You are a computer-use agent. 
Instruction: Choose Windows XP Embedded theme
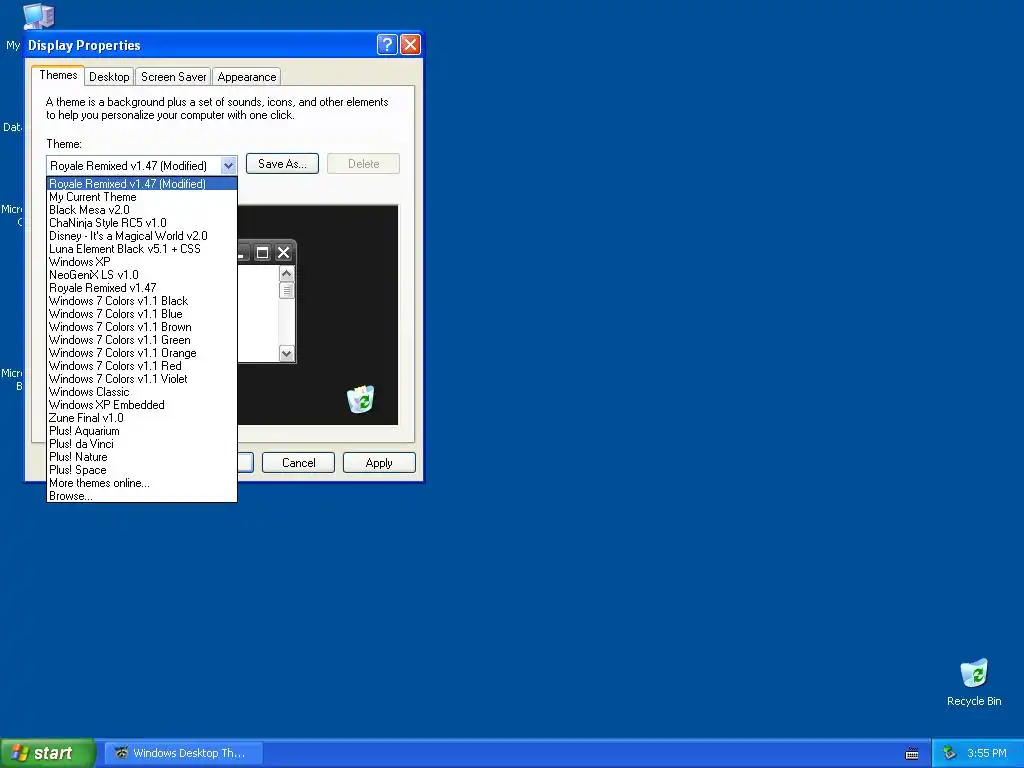pyautogui.click(x=142, y=405)
